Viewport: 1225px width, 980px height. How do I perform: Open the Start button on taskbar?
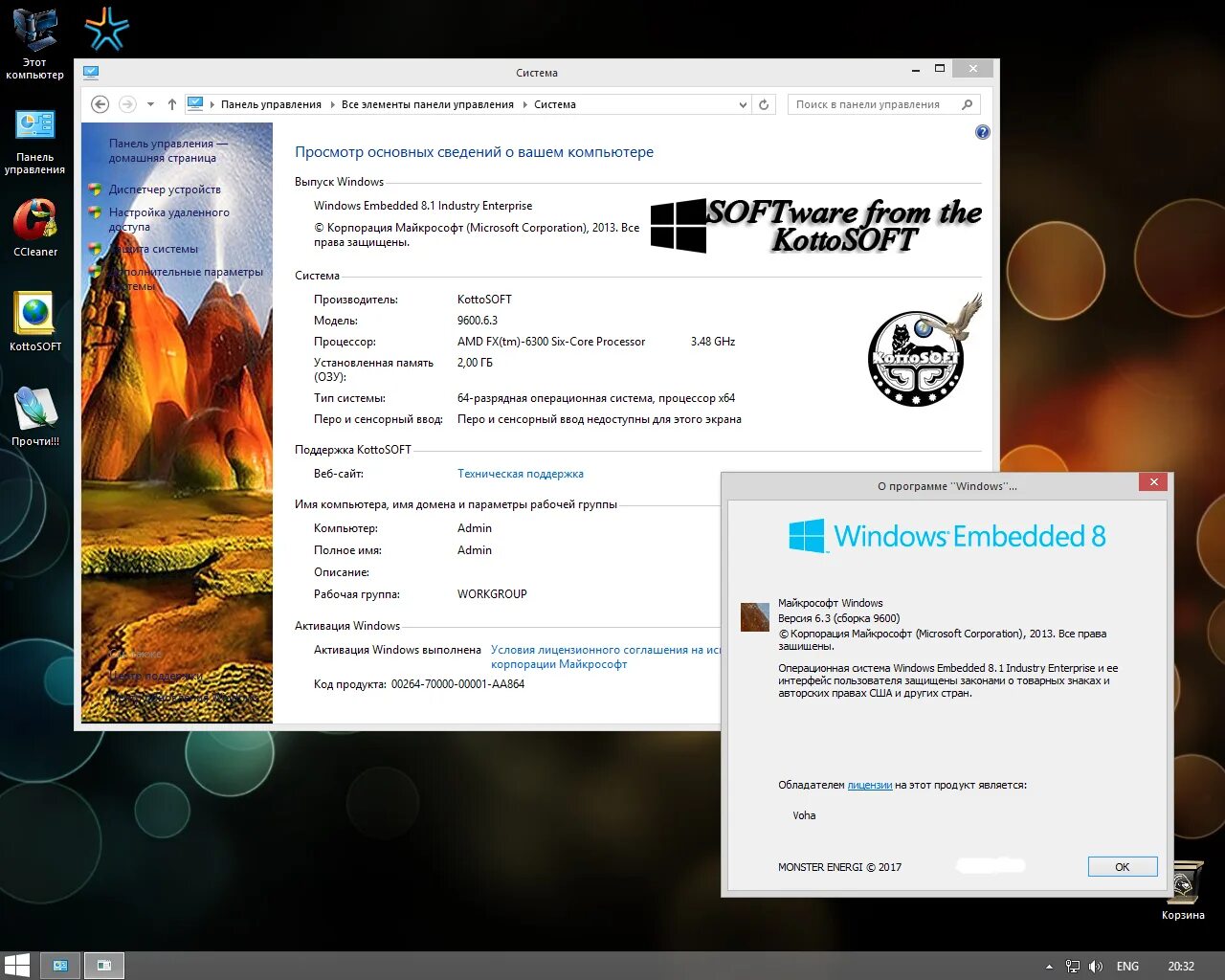[x=17, y=966]
